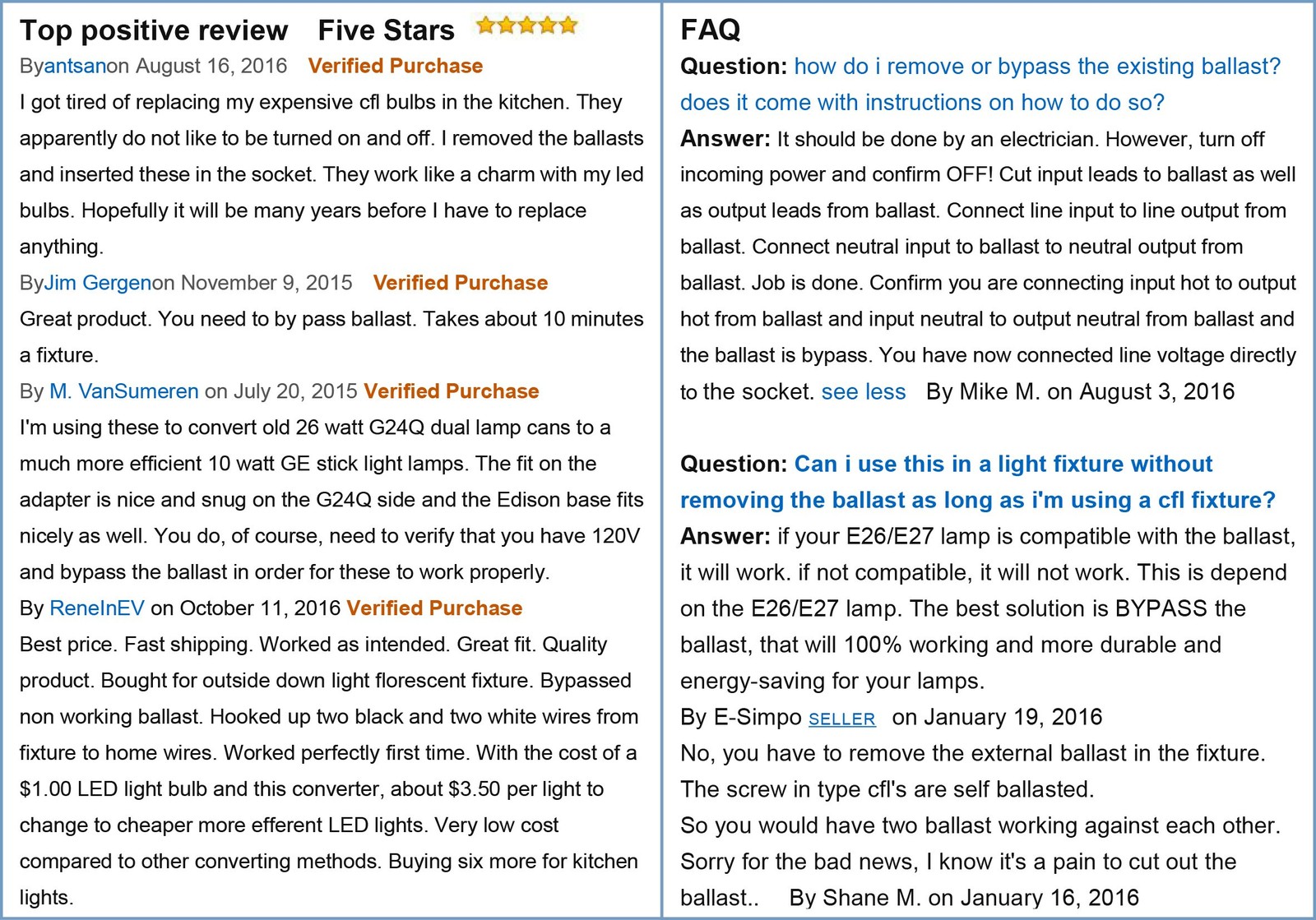Click Verified Purchase beside M. VanSumeren

tap(452, 391)
